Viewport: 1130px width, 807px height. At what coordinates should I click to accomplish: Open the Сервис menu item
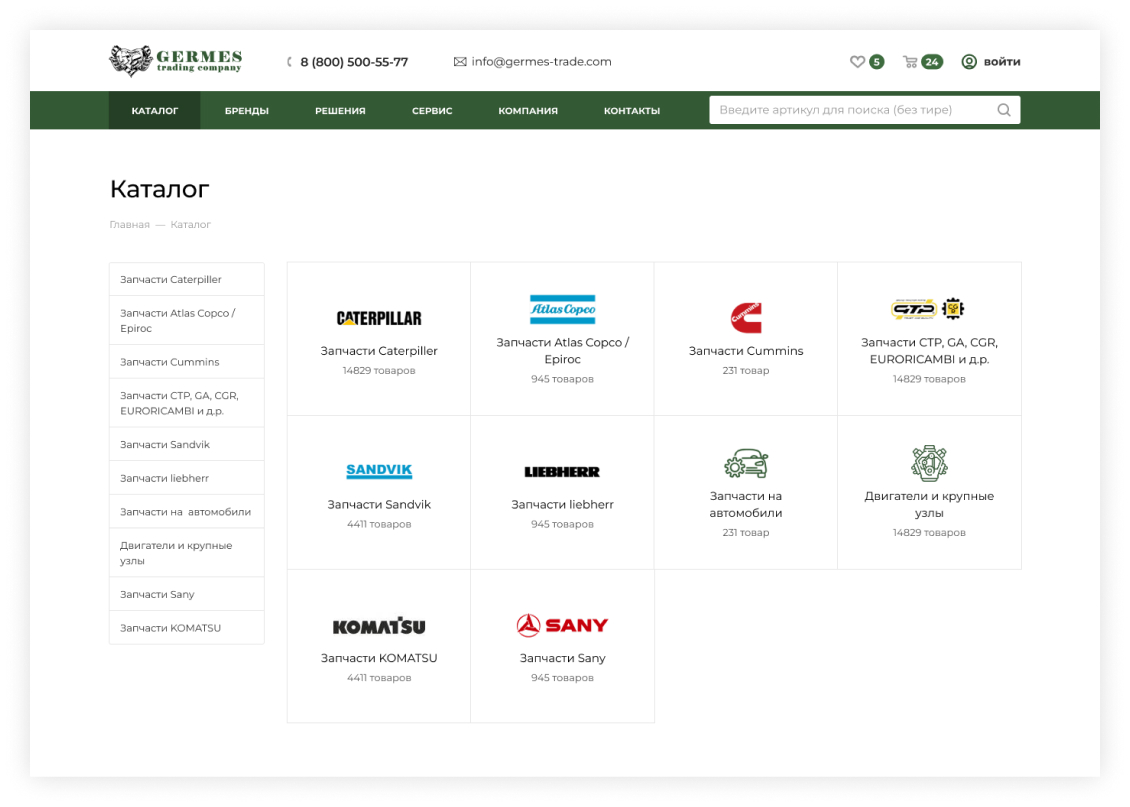(432, 110)
